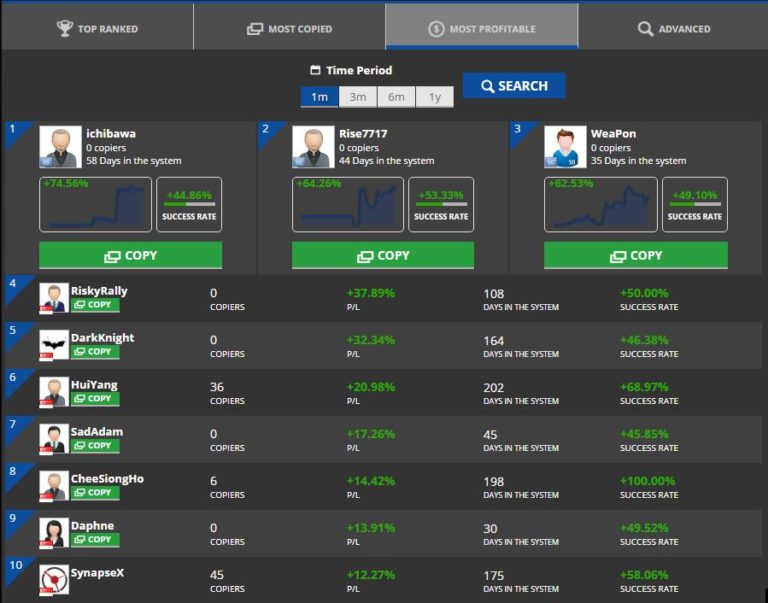
Task: Open the Top Ranked tab
Action: (x=97, y=29)
